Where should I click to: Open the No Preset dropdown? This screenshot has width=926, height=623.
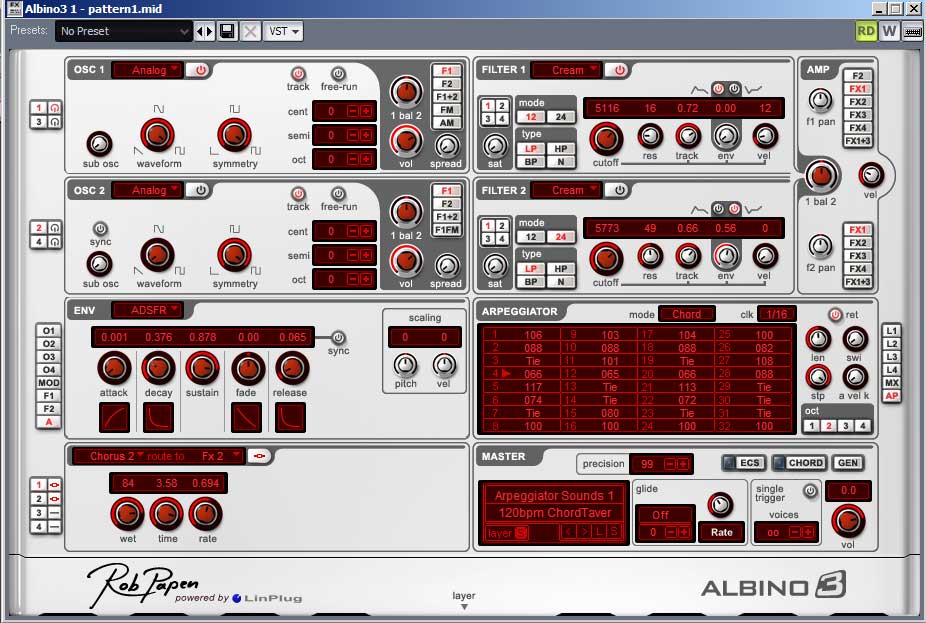click(x=124, y=31)
